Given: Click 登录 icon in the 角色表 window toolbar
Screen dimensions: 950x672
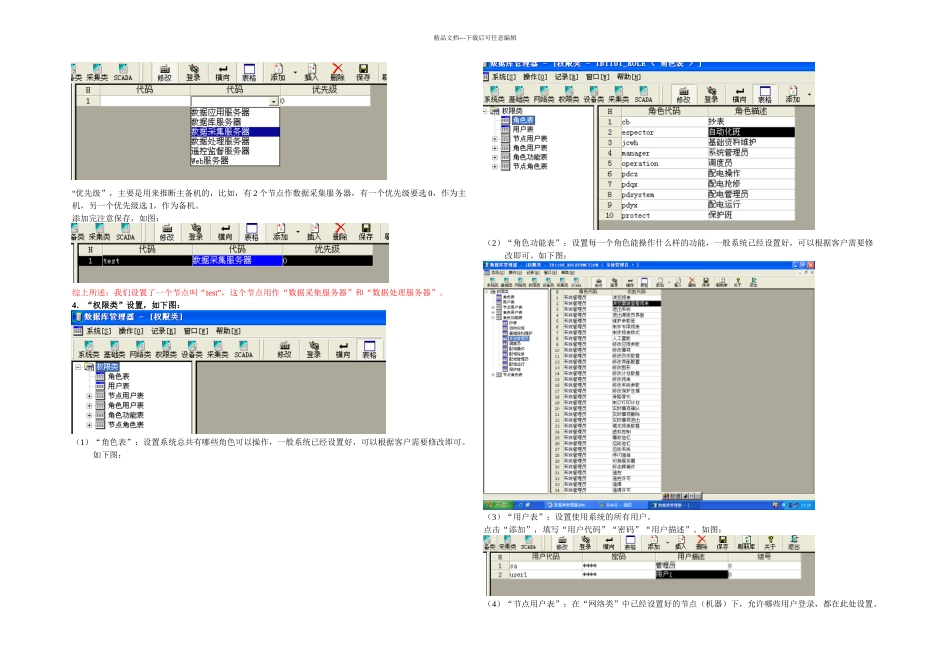Looking at the screenshot, I should click(711, 95).
